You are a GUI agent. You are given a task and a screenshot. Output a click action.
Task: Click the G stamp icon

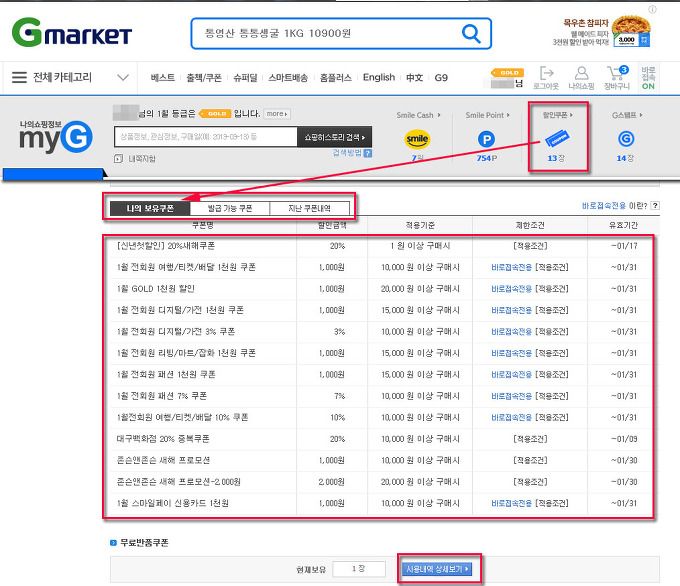click(626, 139)
